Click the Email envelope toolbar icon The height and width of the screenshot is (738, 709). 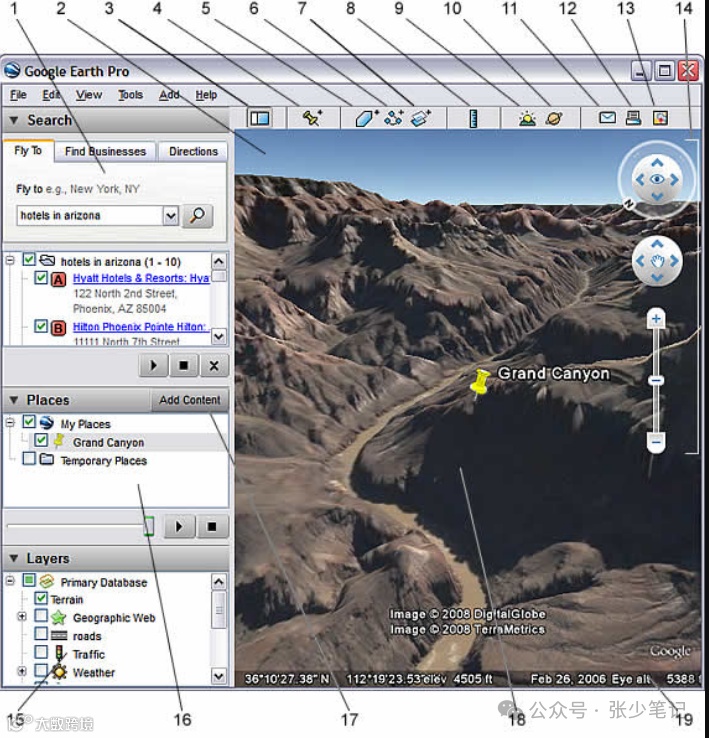click(x=607, y=118)
